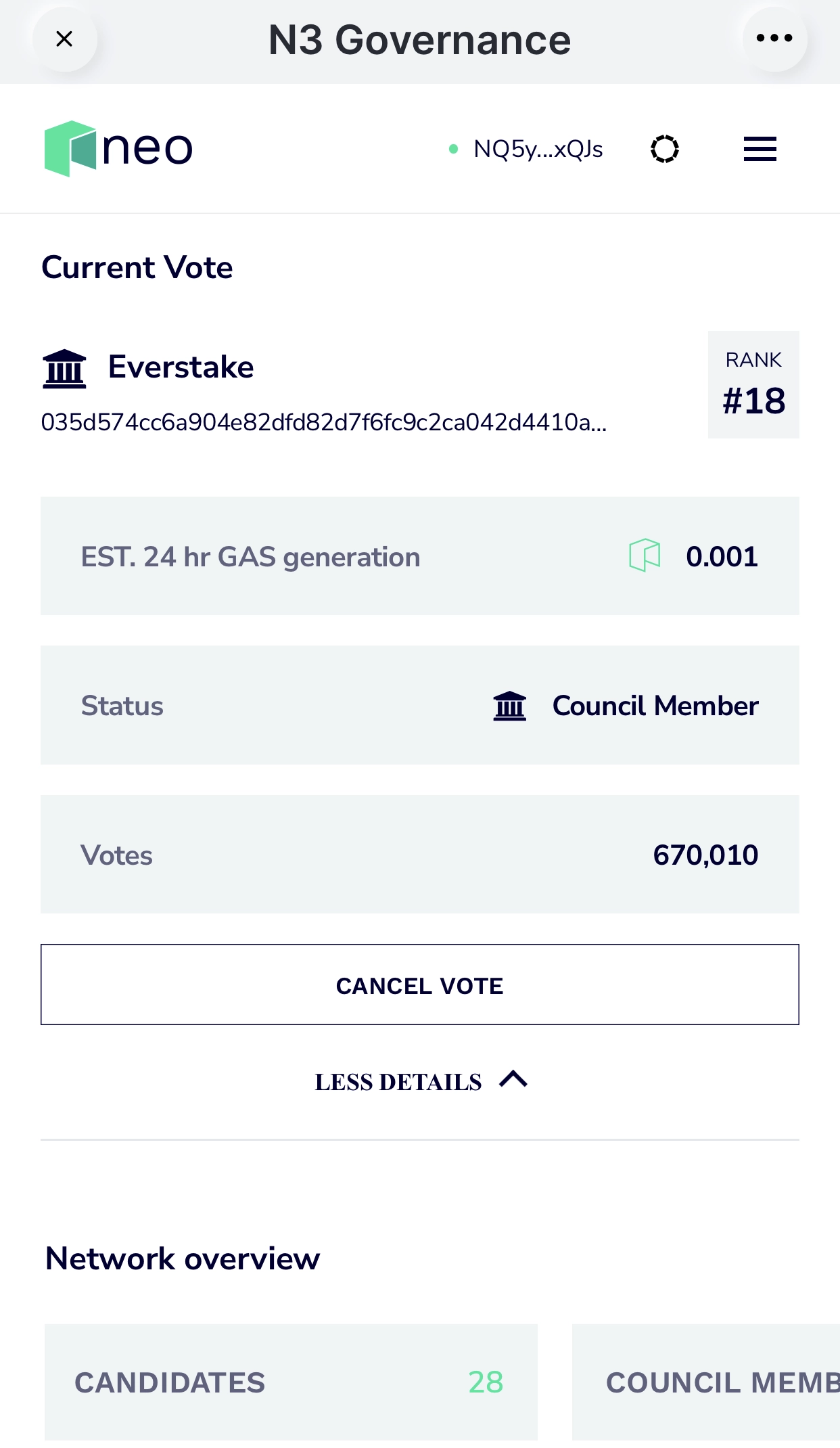Viewport: 840px width, 1448px height.
Task: Close the N3 Governance page
Action: (x=64, y=39)
